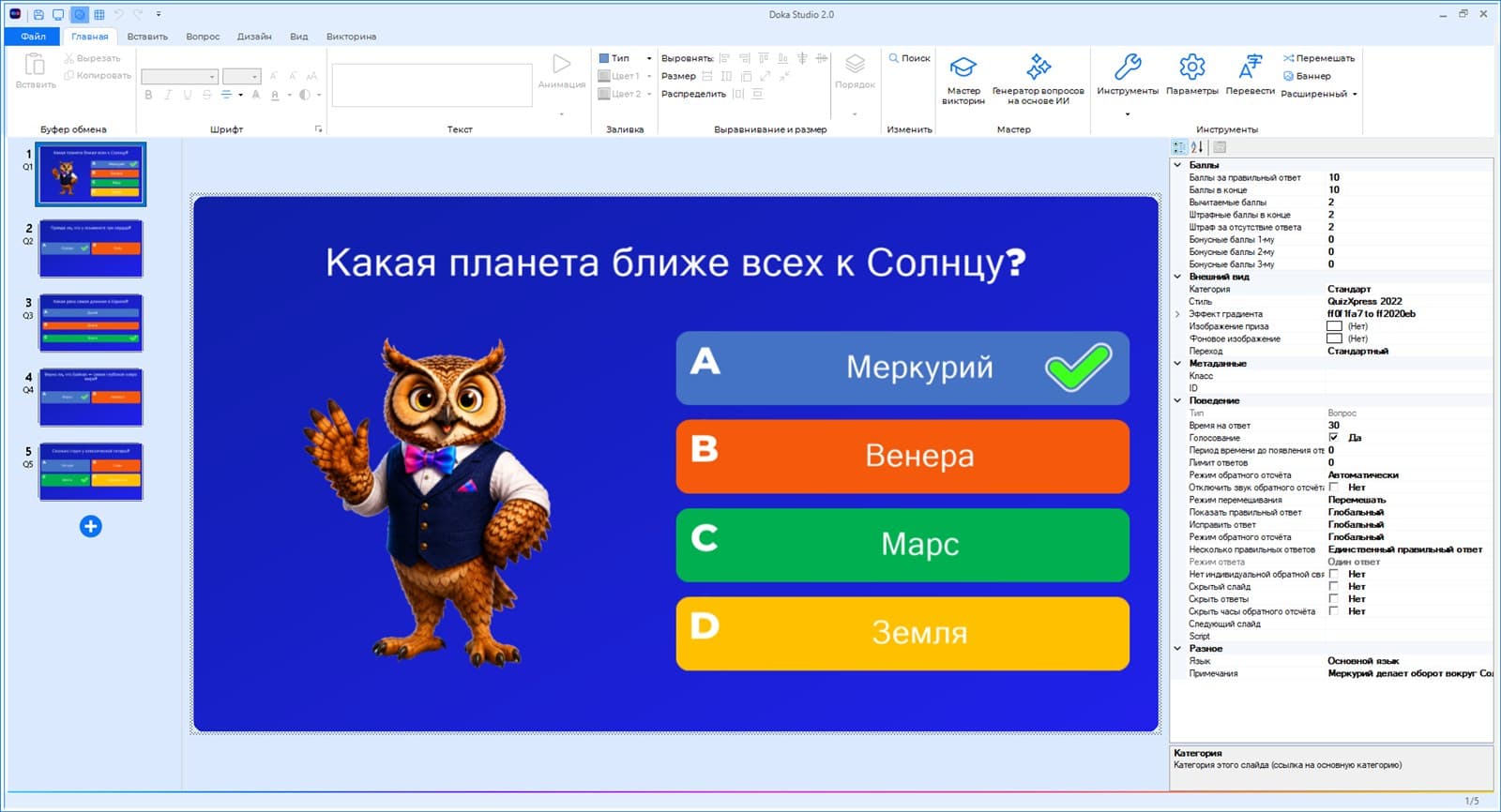Check Отключить звук обратного отсчёта checkbox

1333,488
